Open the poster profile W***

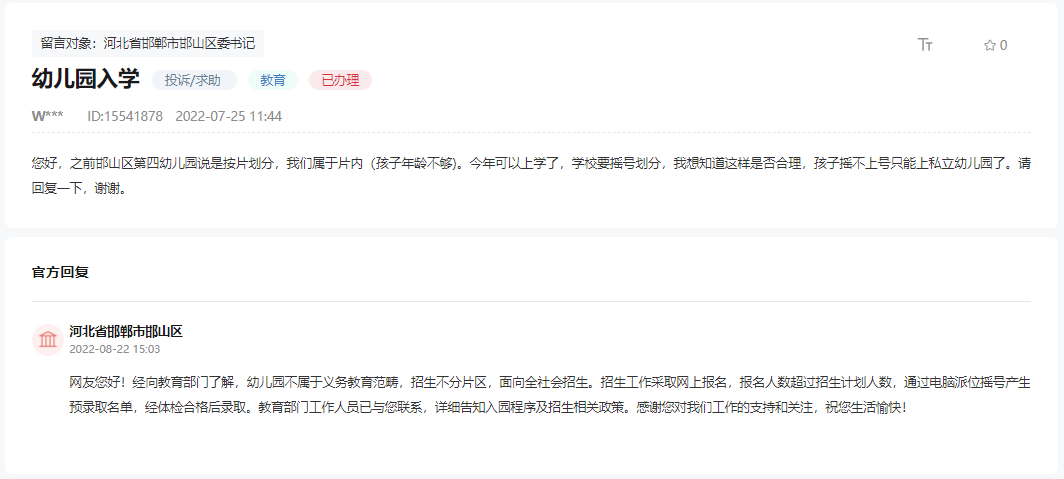click(x=48, y=116)
